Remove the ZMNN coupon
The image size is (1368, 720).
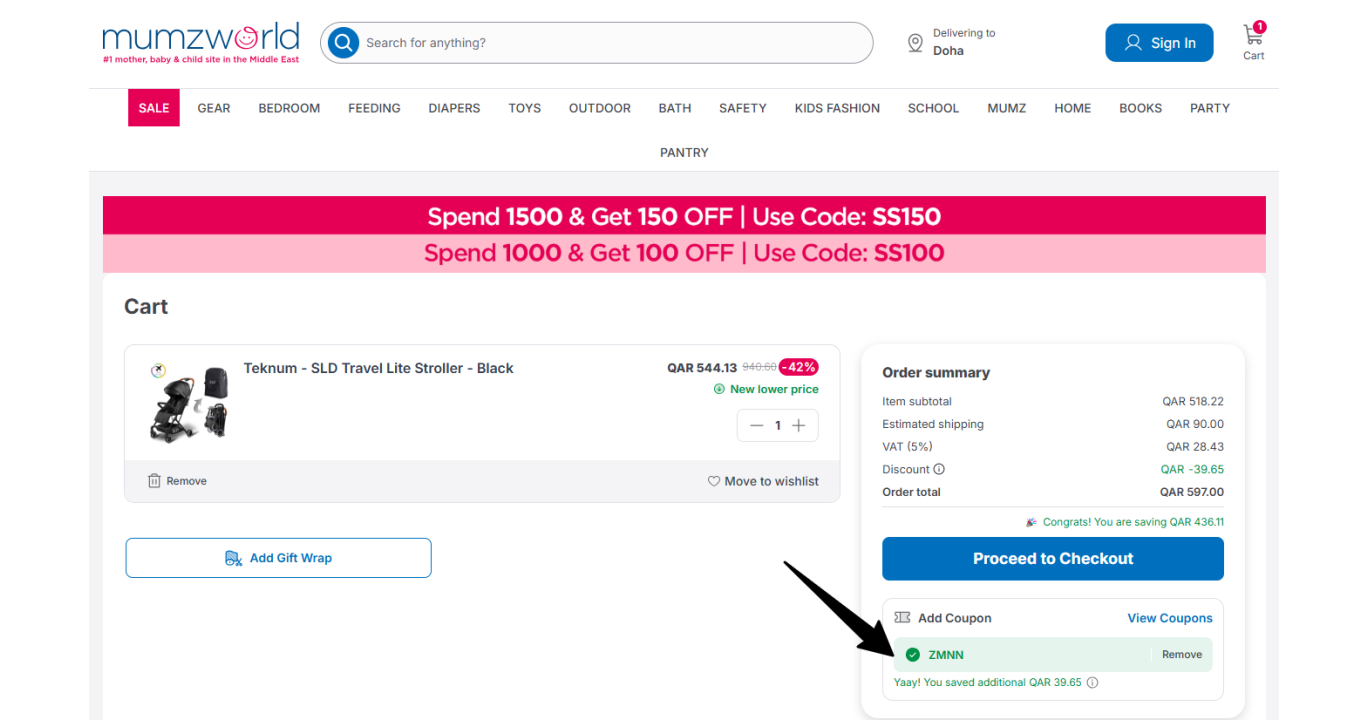pyautogui.click(x=1182, y=655)
